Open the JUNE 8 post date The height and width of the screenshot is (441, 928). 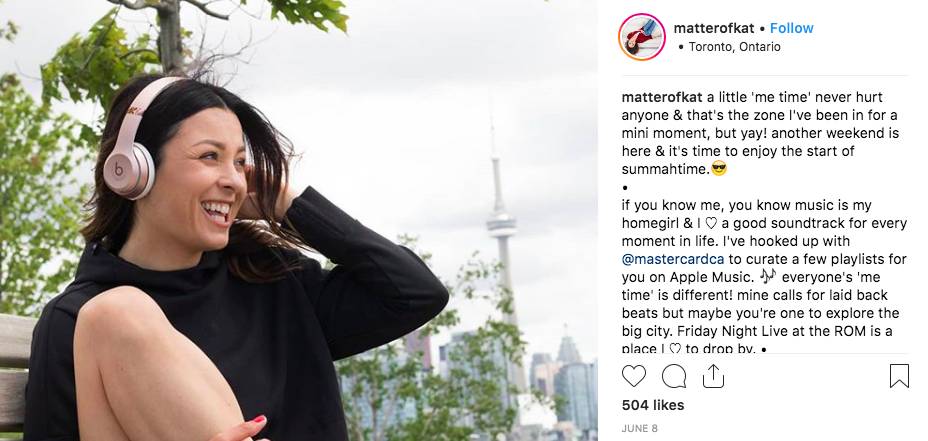[x=639, y=429]
